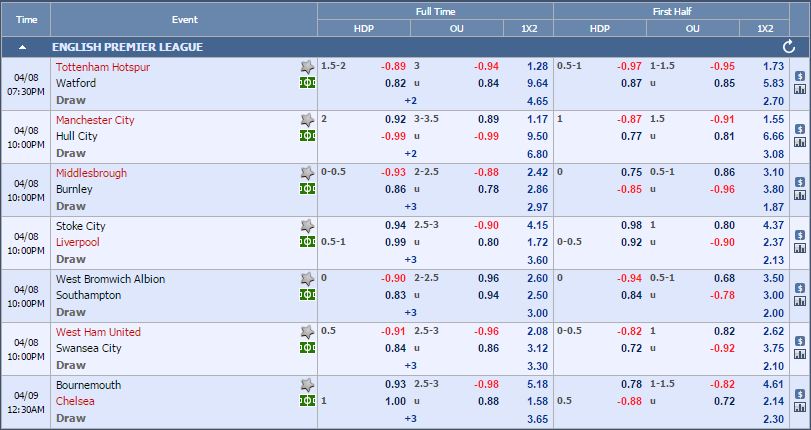
Task: Favorite the Manchester City vs Hull City match
Action: pyautogui.click(x=307, y=120)
